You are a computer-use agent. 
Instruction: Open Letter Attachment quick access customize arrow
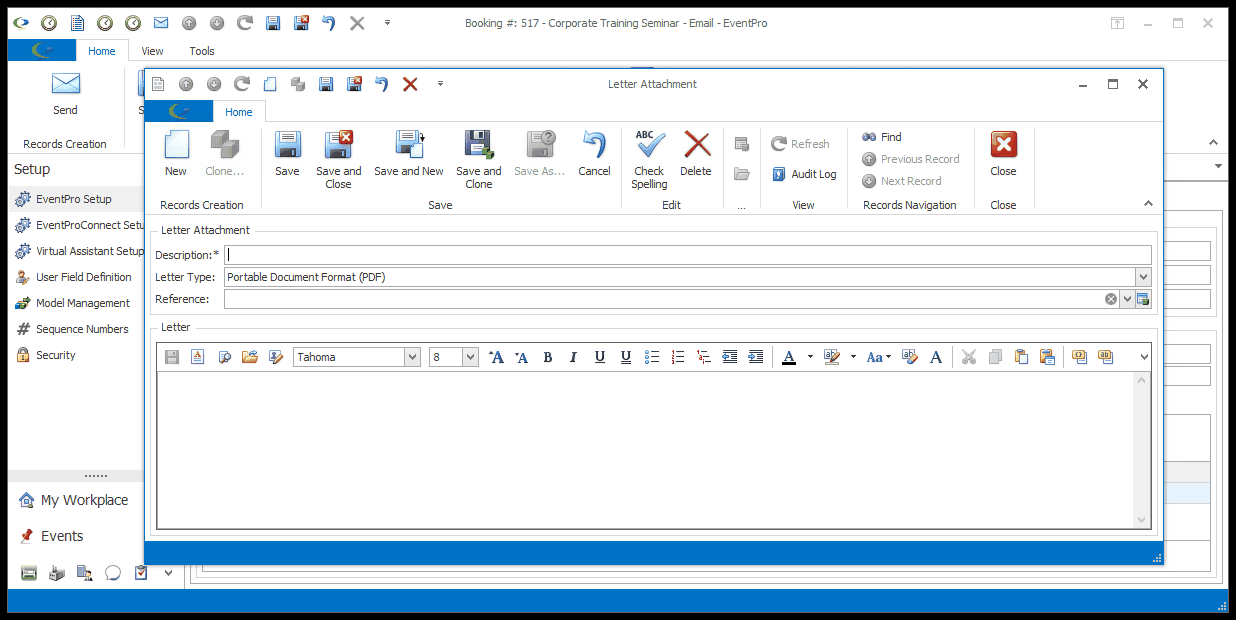(x=440, y=84)
